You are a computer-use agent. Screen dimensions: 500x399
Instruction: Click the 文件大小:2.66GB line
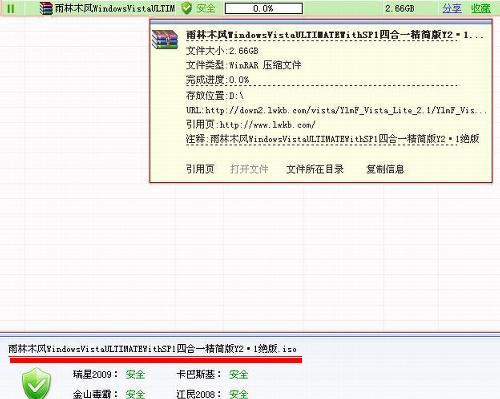coord(222,51)
